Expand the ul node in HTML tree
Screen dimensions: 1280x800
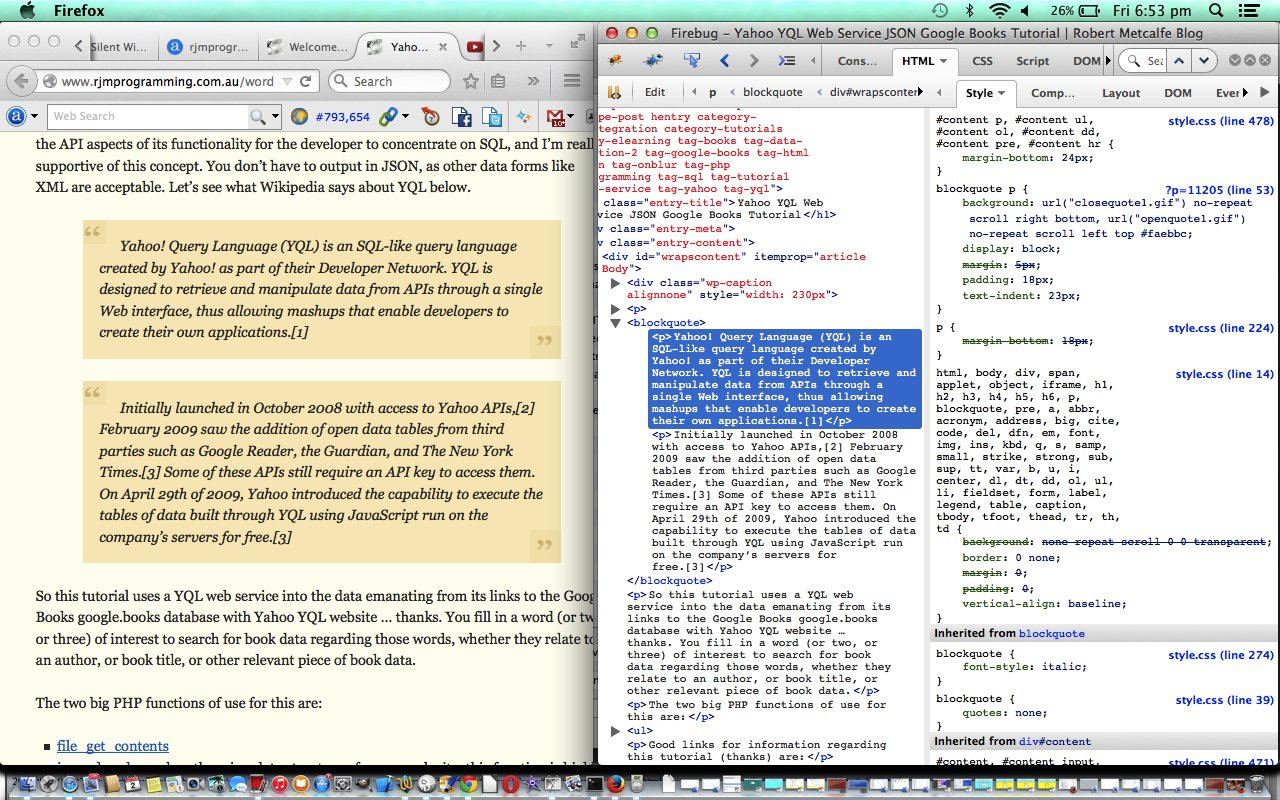coord(616,731)
